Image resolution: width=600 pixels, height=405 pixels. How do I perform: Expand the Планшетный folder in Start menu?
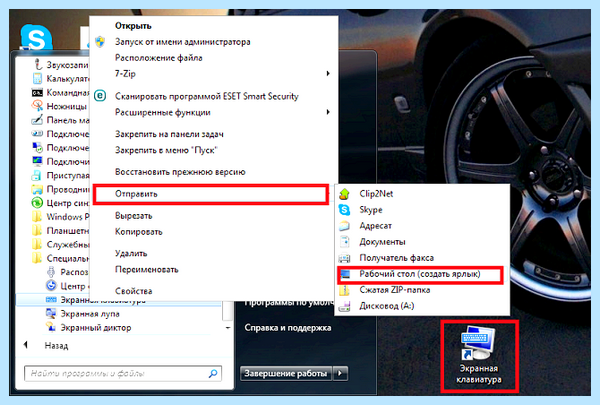pyautogui.click(x=38, y=230)
